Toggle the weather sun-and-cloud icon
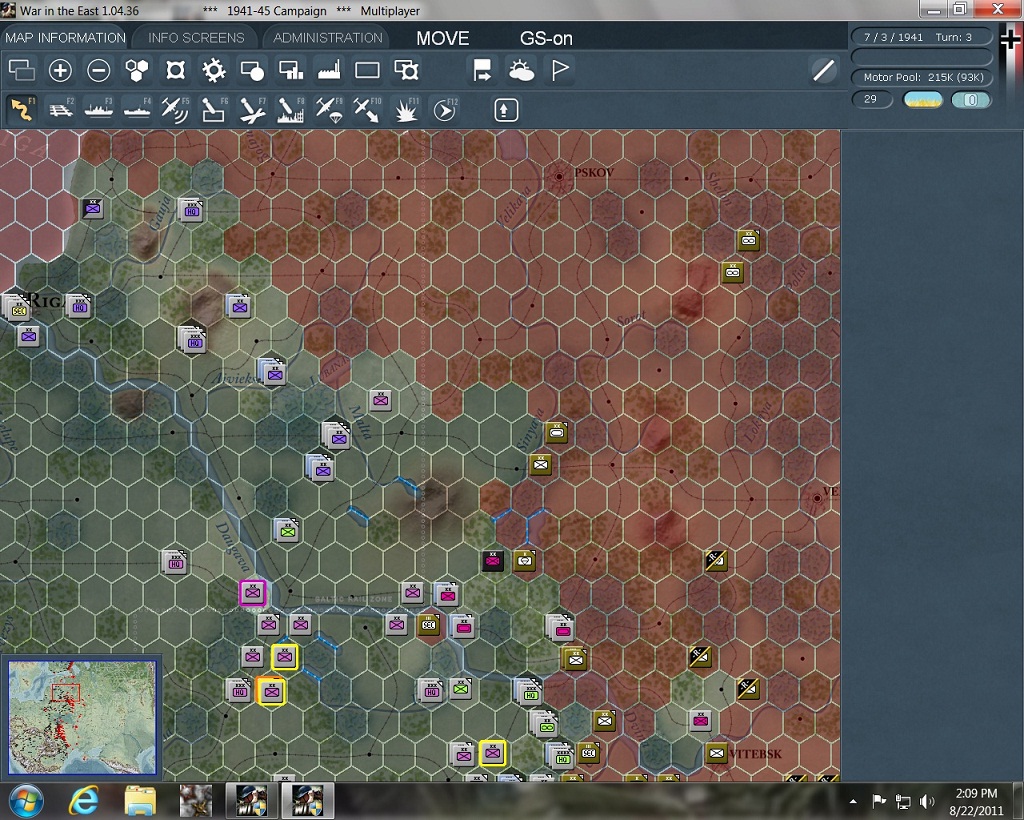The height and width of the screenshot is (820, 1024). pos(521,70)
